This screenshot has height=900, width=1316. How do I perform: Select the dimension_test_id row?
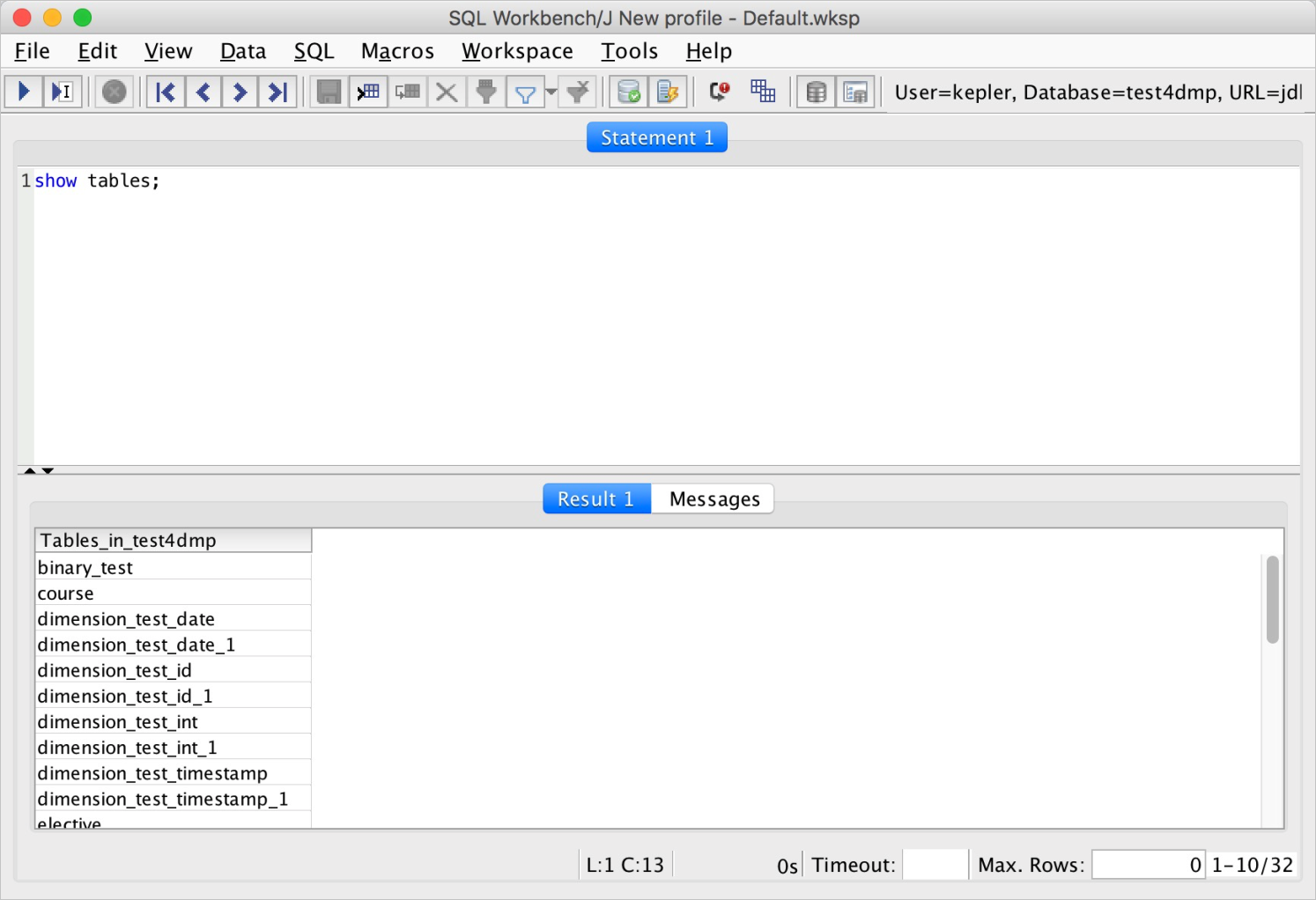(x=174, y=670)
